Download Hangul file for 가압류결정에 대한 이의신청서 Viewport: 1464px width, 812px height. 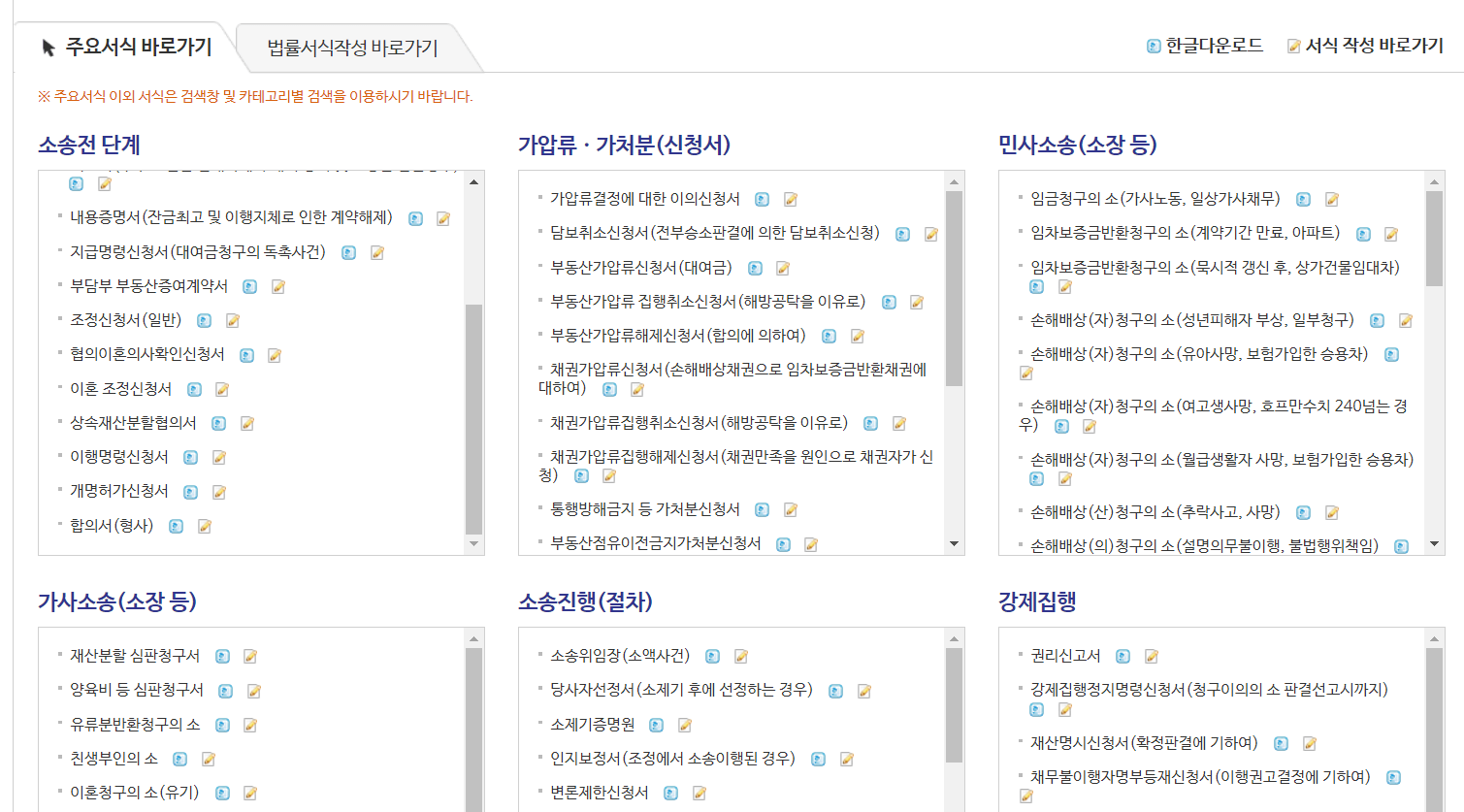tap(763, 199)
